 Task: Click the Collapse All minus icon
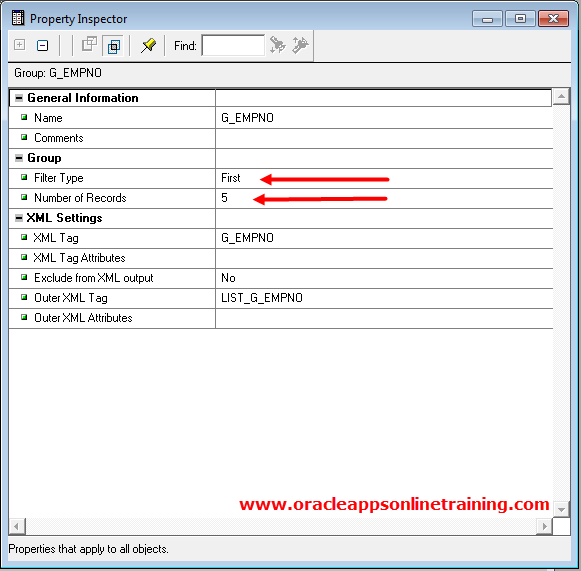tap(42, 45)
